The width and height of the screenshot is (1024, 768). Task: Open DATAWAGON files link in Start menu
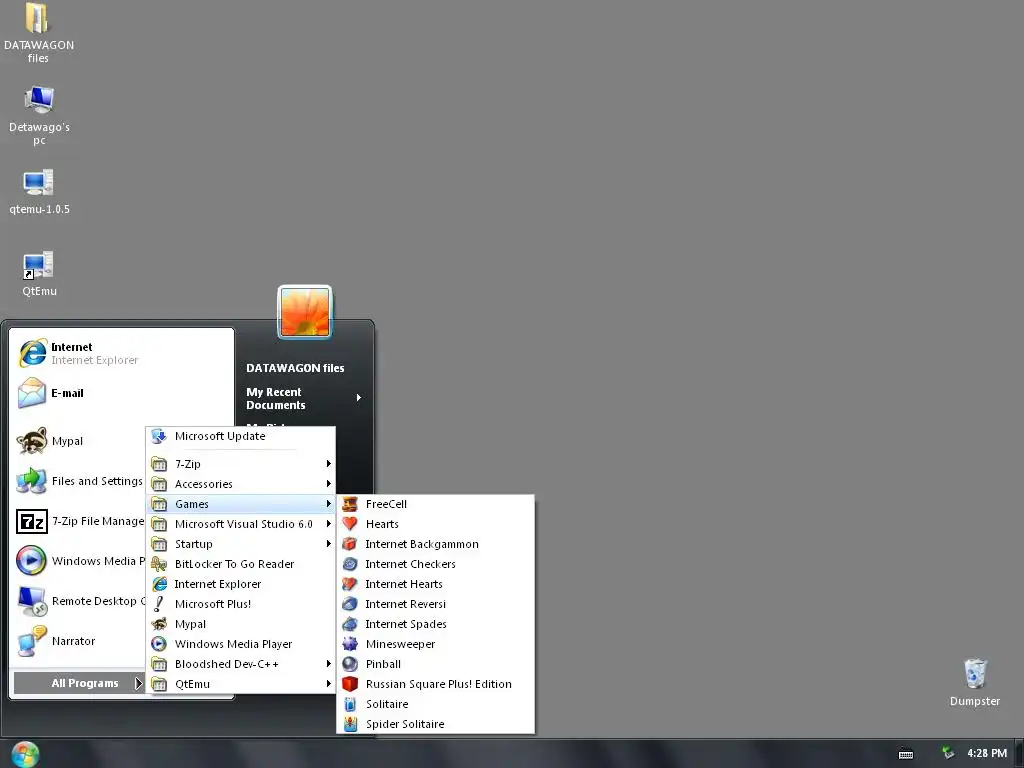tap(295, 368)
